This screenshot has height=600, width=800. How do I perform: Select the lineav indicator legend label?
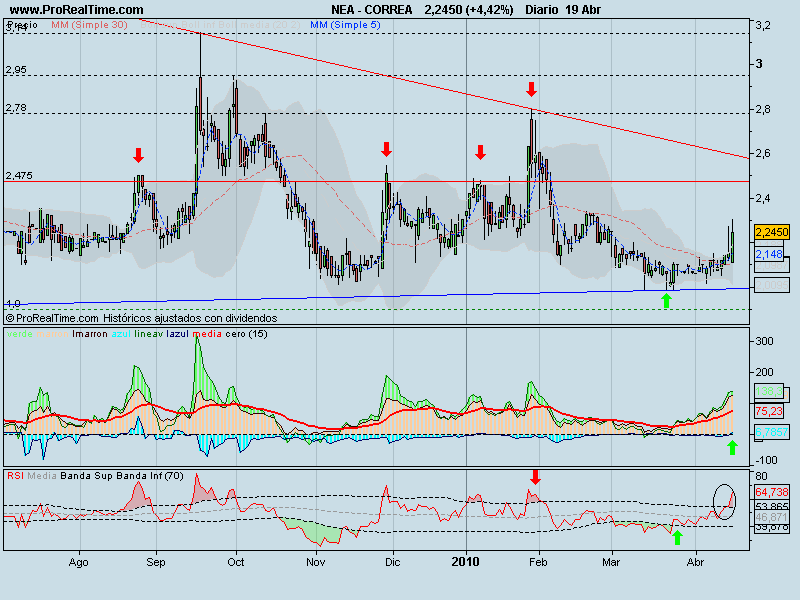[x=149, y=334]
